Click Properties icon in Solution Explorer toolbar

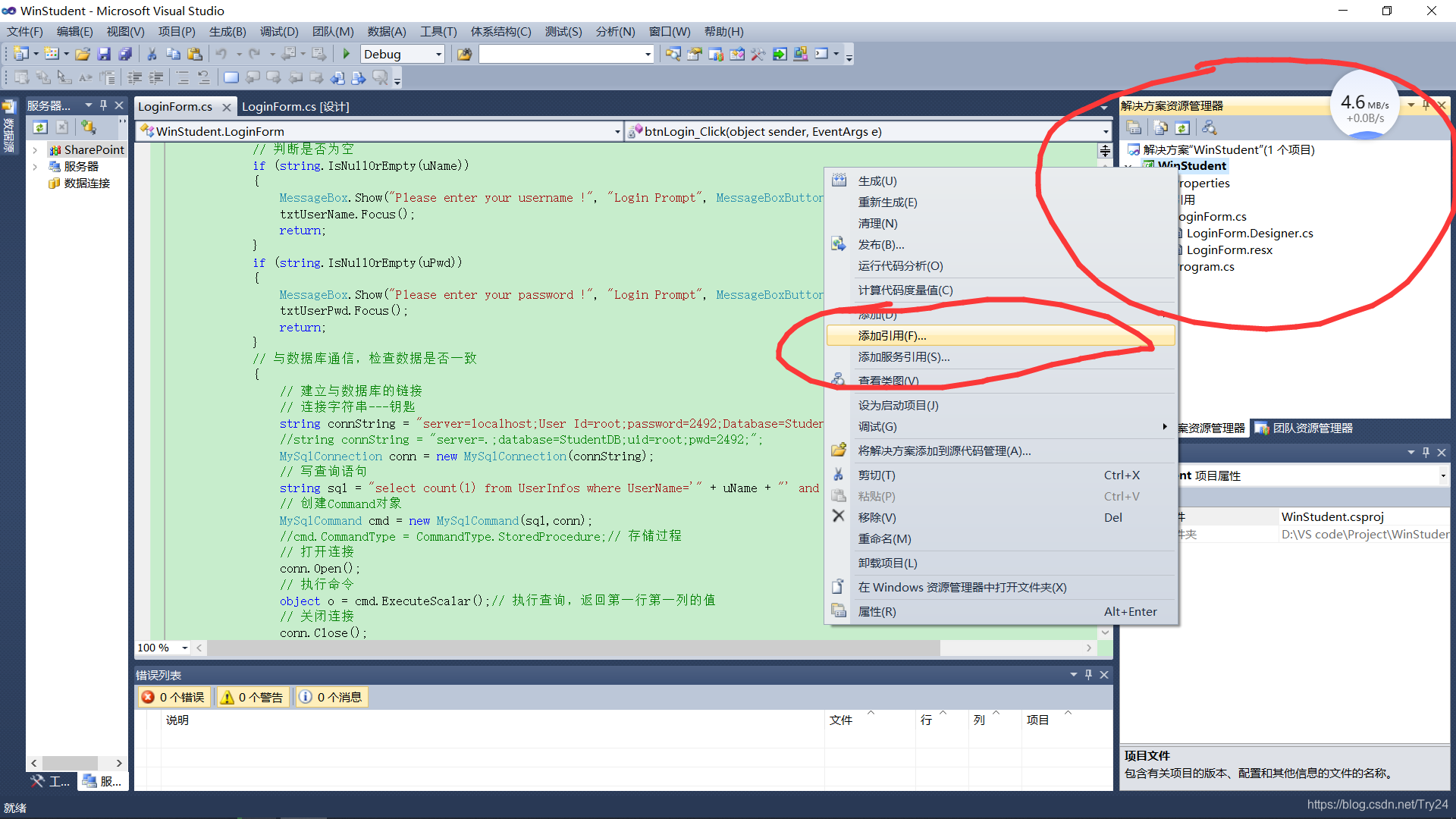(x=1134, y=127)
